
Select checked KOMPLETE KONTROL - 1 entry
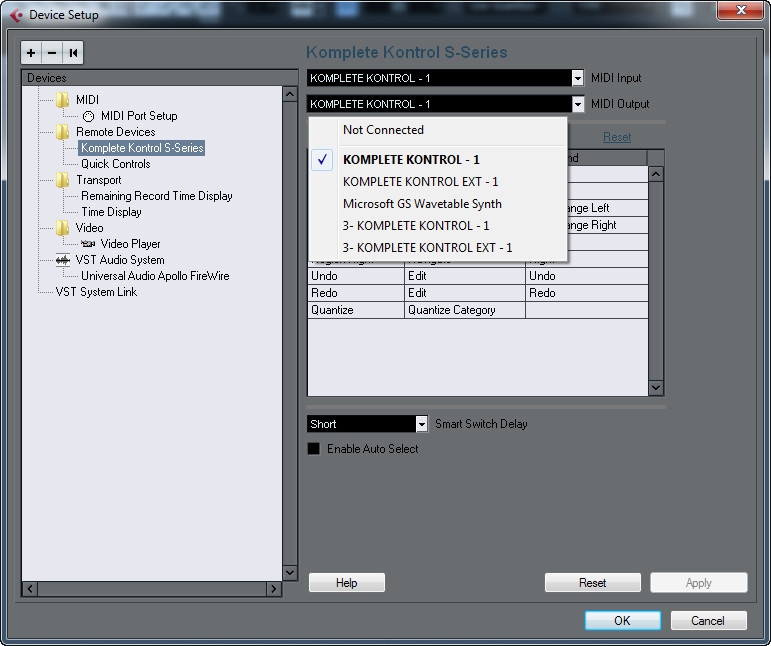pyautogui.click(x=411, y=160)
